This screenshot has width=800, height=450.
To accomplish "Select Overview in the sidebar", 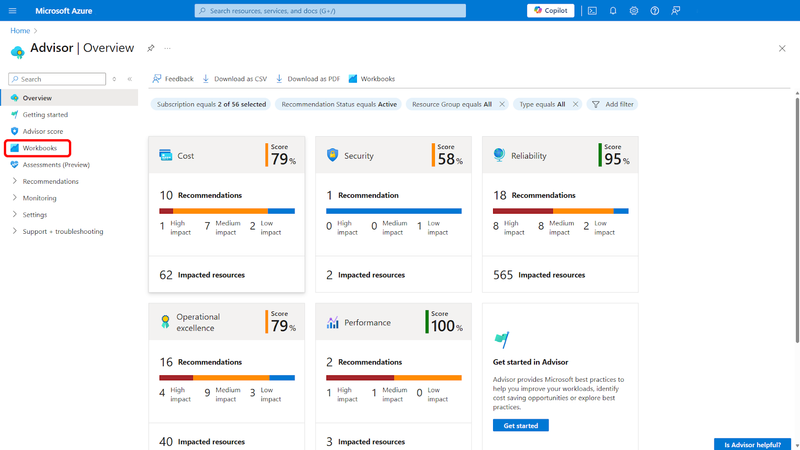I will tap(69, 97).
